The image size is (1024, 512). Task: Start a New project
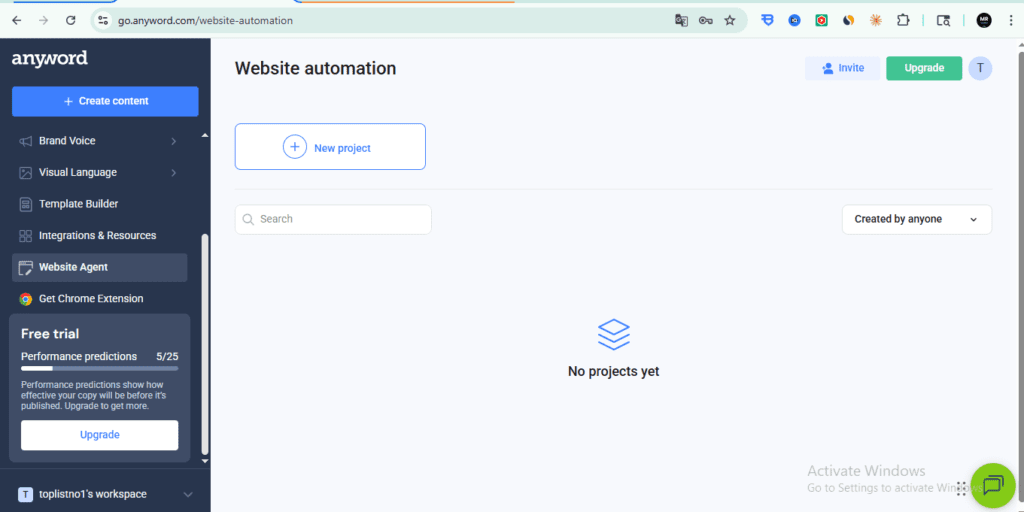pyautogui.click(x=330, y=147)
